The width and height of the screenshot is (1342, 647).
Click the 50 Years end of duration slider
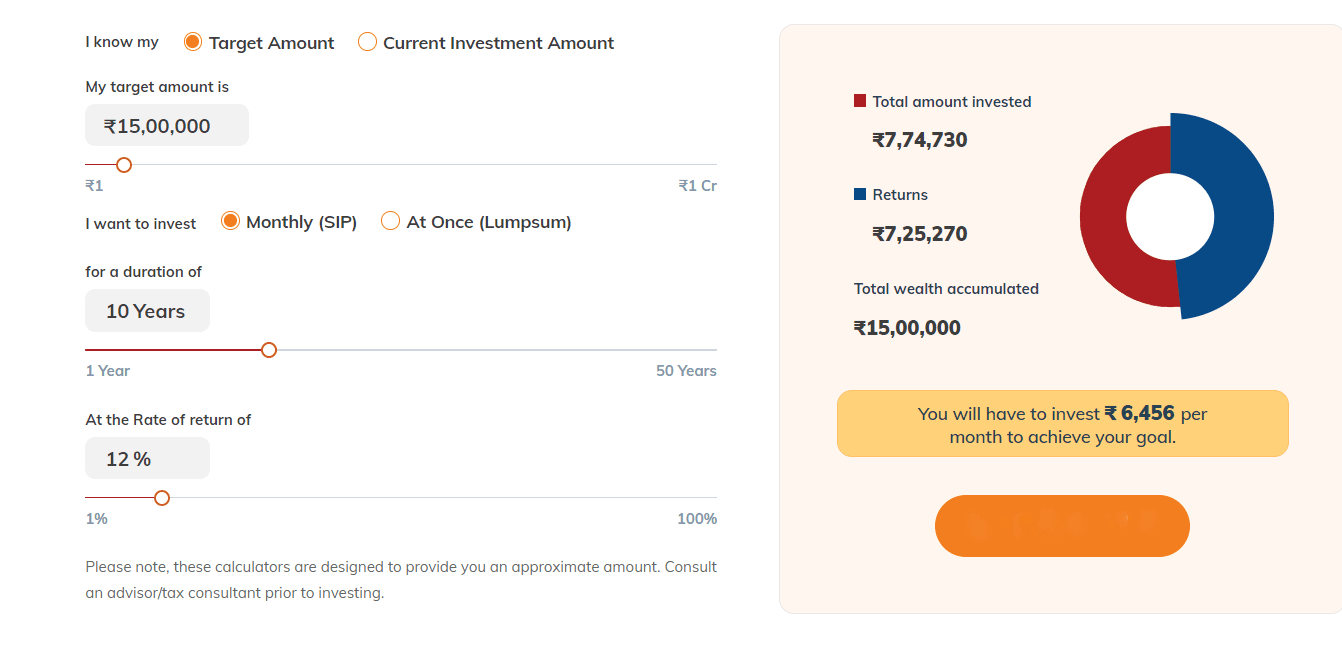686,371
